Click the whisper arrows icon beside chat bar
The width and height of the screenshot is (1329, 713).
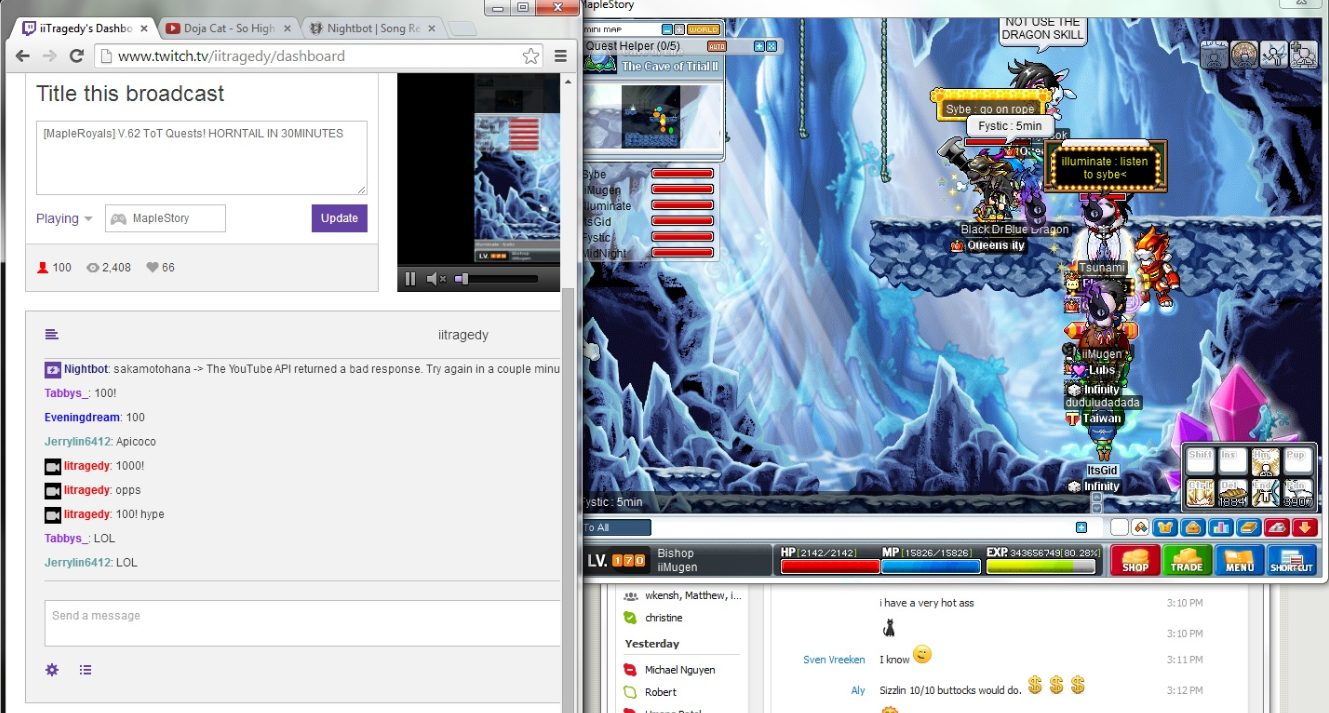tap(1140, 527)
